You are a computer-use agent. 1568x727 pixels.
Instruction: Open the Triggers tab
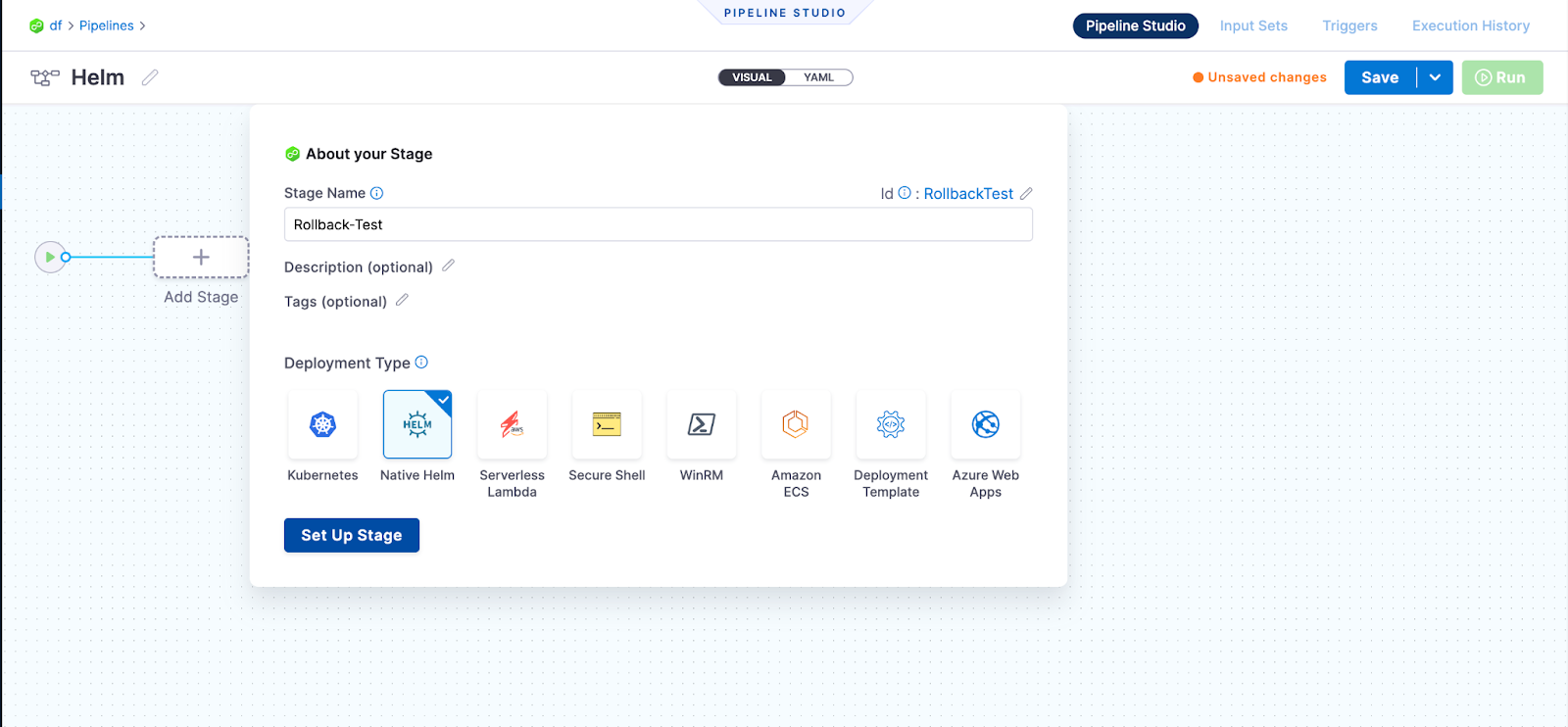coord(1349,25)
